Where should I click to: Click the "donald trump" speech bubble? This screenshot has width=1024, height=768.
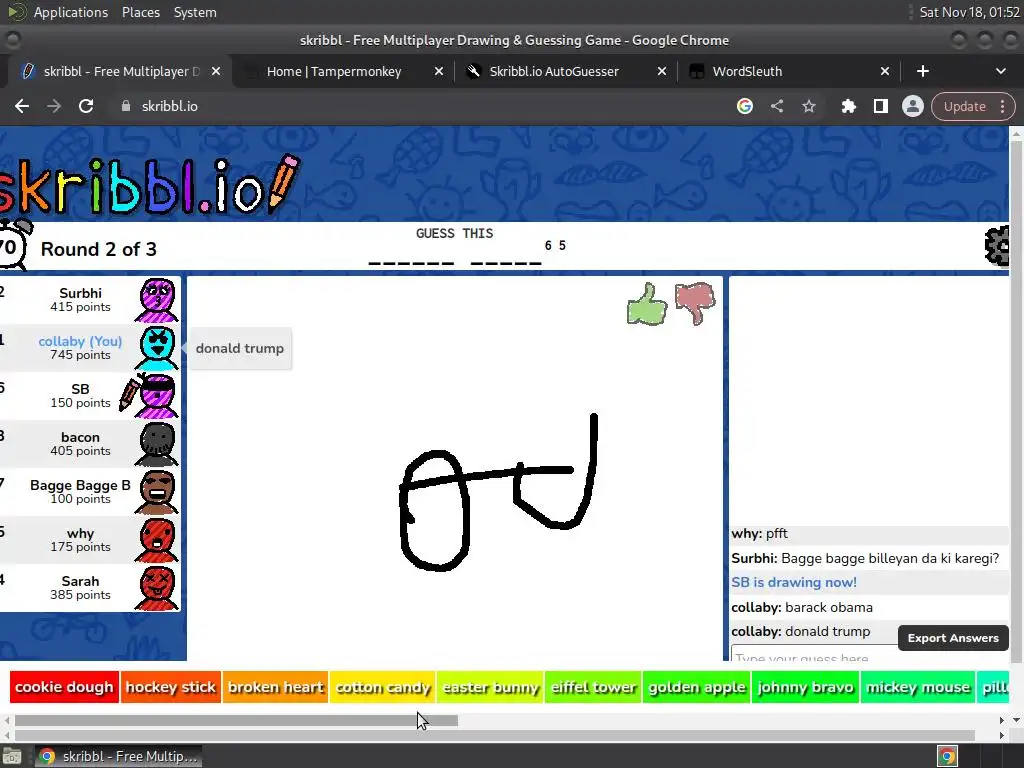(x=240, y=348)
